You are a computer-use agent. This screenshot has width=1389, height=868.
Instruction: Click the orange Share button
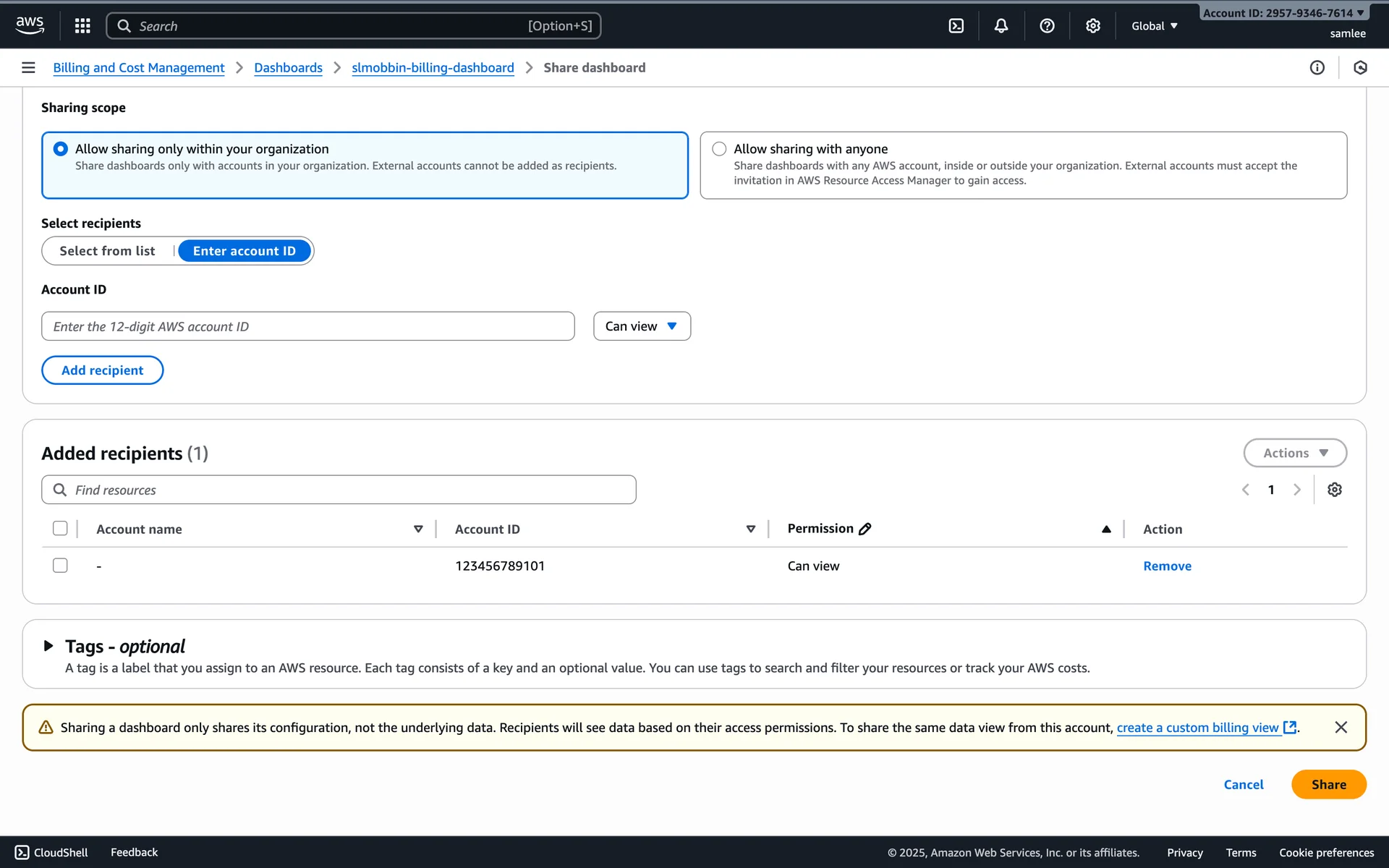tap(1328, 784)
